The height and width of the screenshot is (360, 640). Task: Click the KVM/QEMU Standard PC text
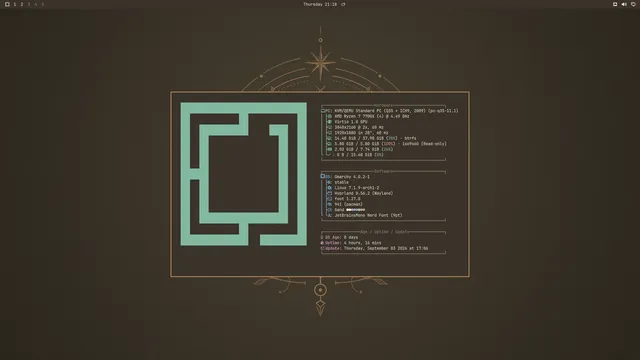[396, 111]
